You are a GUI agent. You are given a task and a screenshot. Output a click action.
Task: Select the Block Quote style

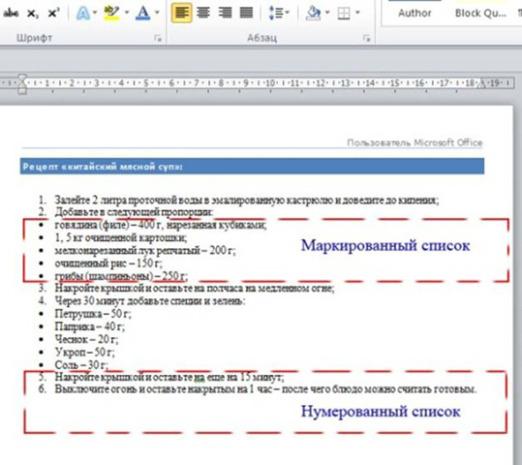(x=480, y=13)
